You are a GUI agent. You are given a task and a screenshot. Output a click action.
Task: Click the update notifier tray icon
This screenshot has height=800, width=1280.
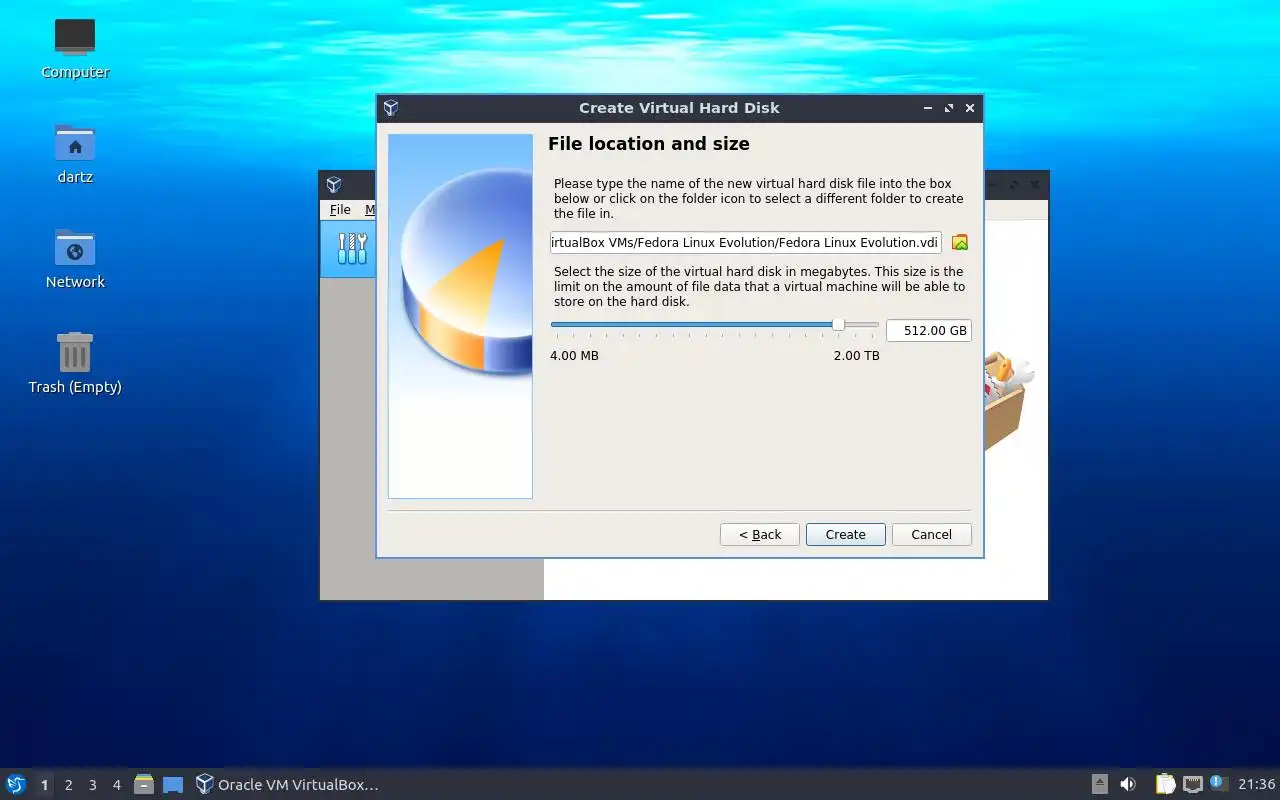pos(1218,783)
